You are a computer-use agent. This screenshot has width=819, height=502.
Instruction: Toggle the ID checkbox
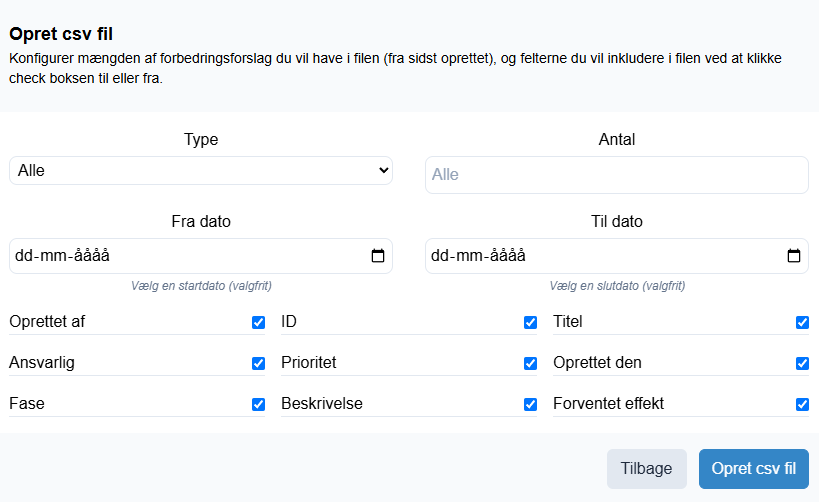530,322
